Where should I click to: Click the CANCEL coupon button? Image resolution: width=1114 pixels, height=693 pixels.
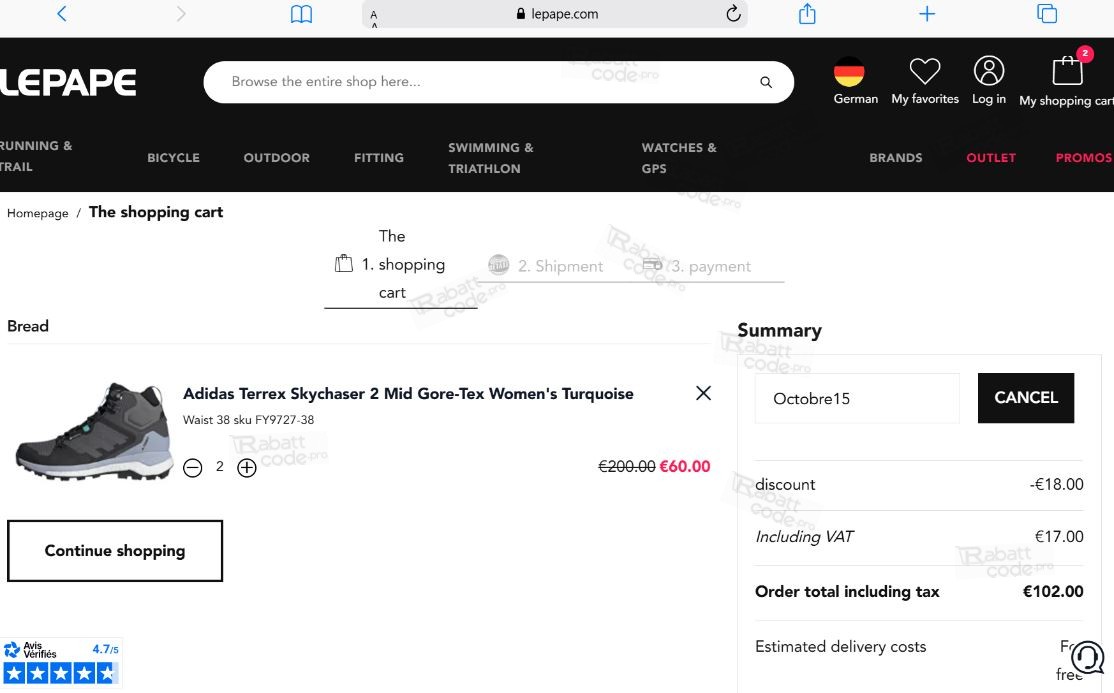point(1026,398)
